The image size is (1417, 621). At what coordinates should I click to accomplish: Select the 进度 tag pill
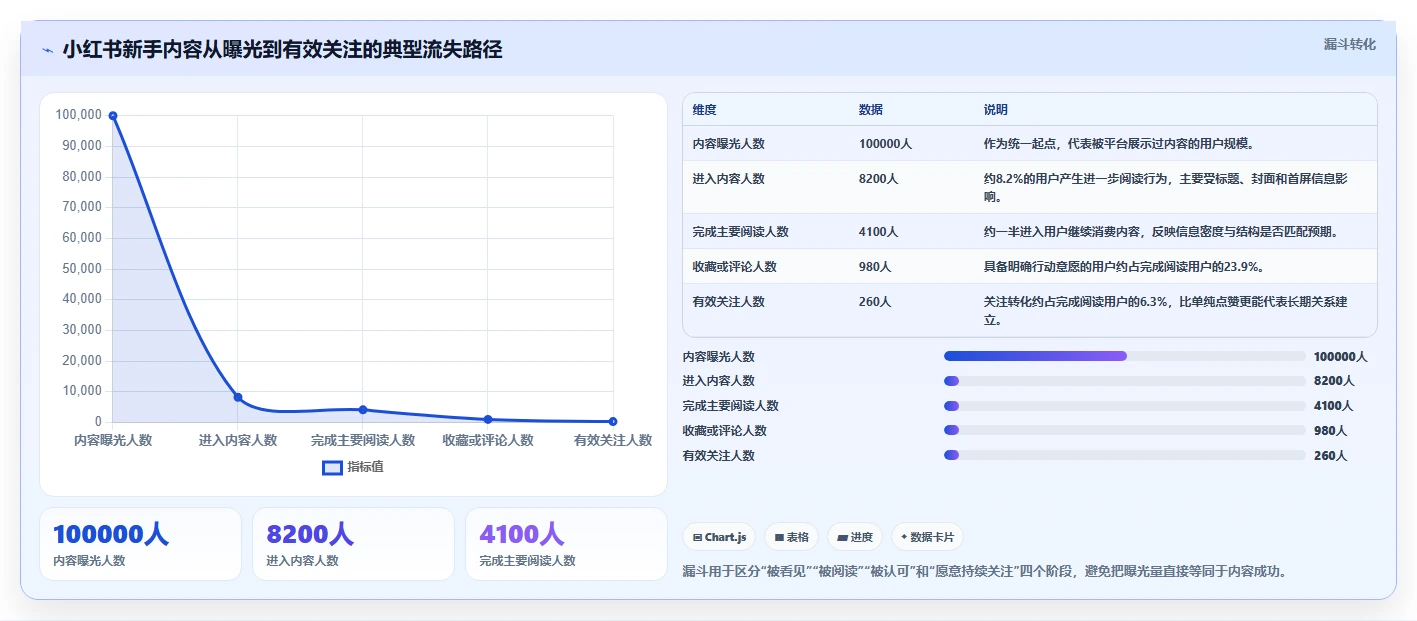click(x=855, y=537)
